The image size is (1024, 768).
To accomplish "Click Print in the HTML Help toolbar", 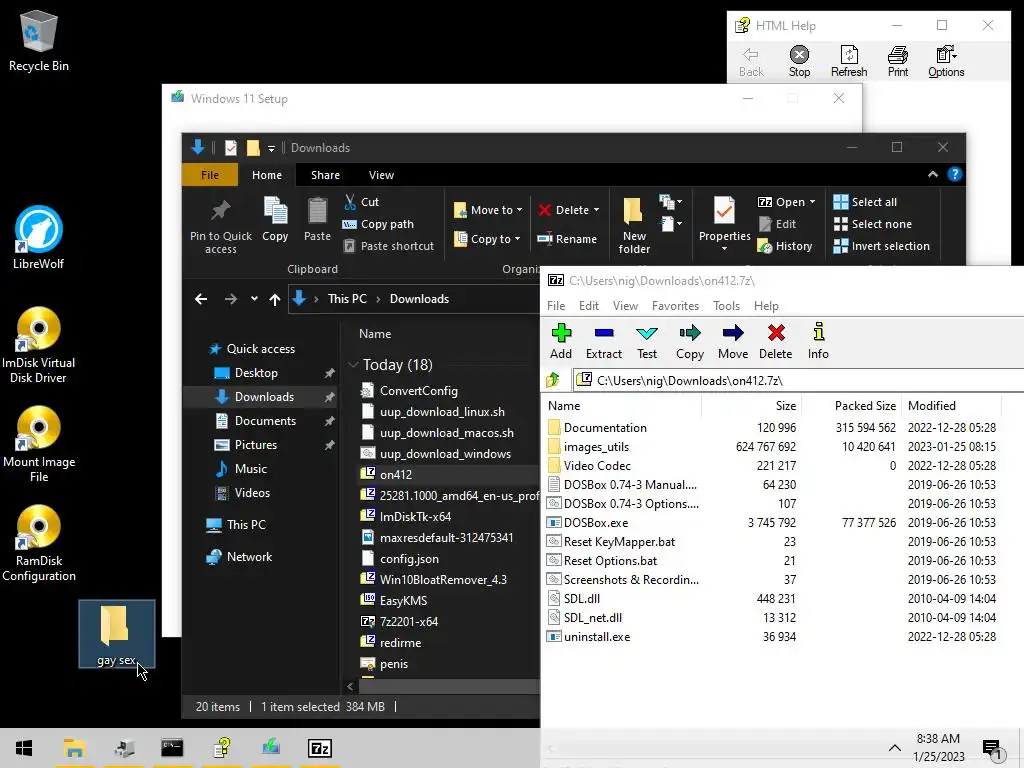I will [898, 62].
